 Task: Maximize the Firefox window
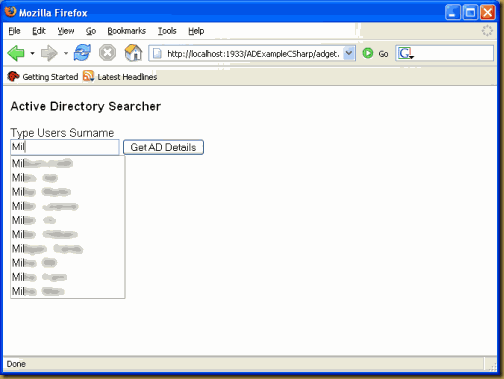point(470,13)
